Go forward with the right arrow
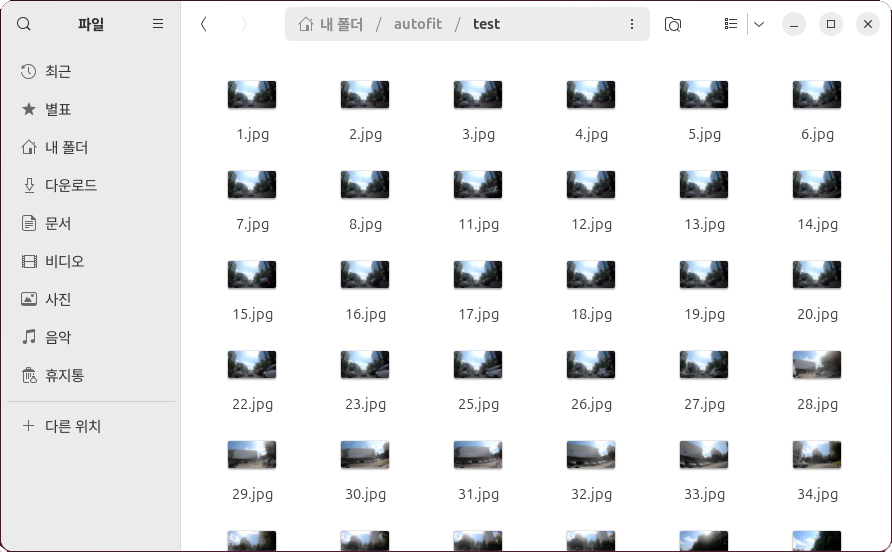This screenshot has height=552, width=892. tap(244, 24)
